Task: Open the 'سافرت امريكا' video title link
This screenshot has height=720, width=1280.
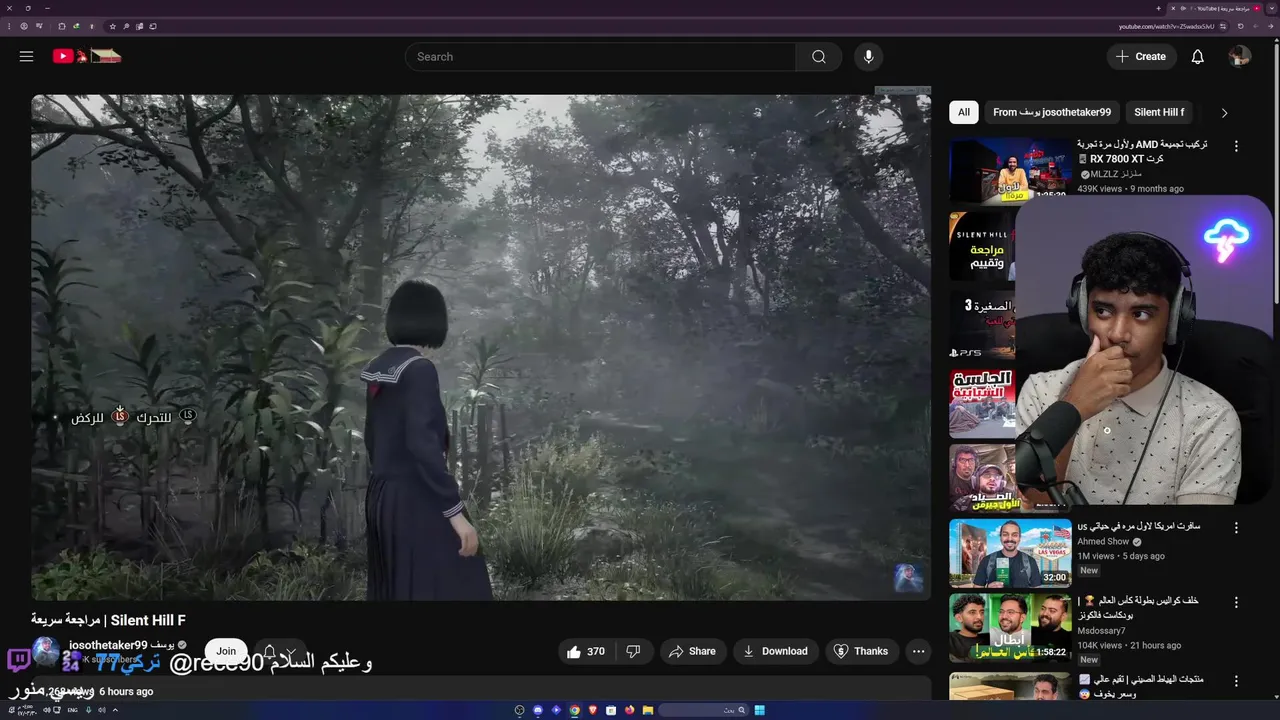Action: tap(1138, 526)
